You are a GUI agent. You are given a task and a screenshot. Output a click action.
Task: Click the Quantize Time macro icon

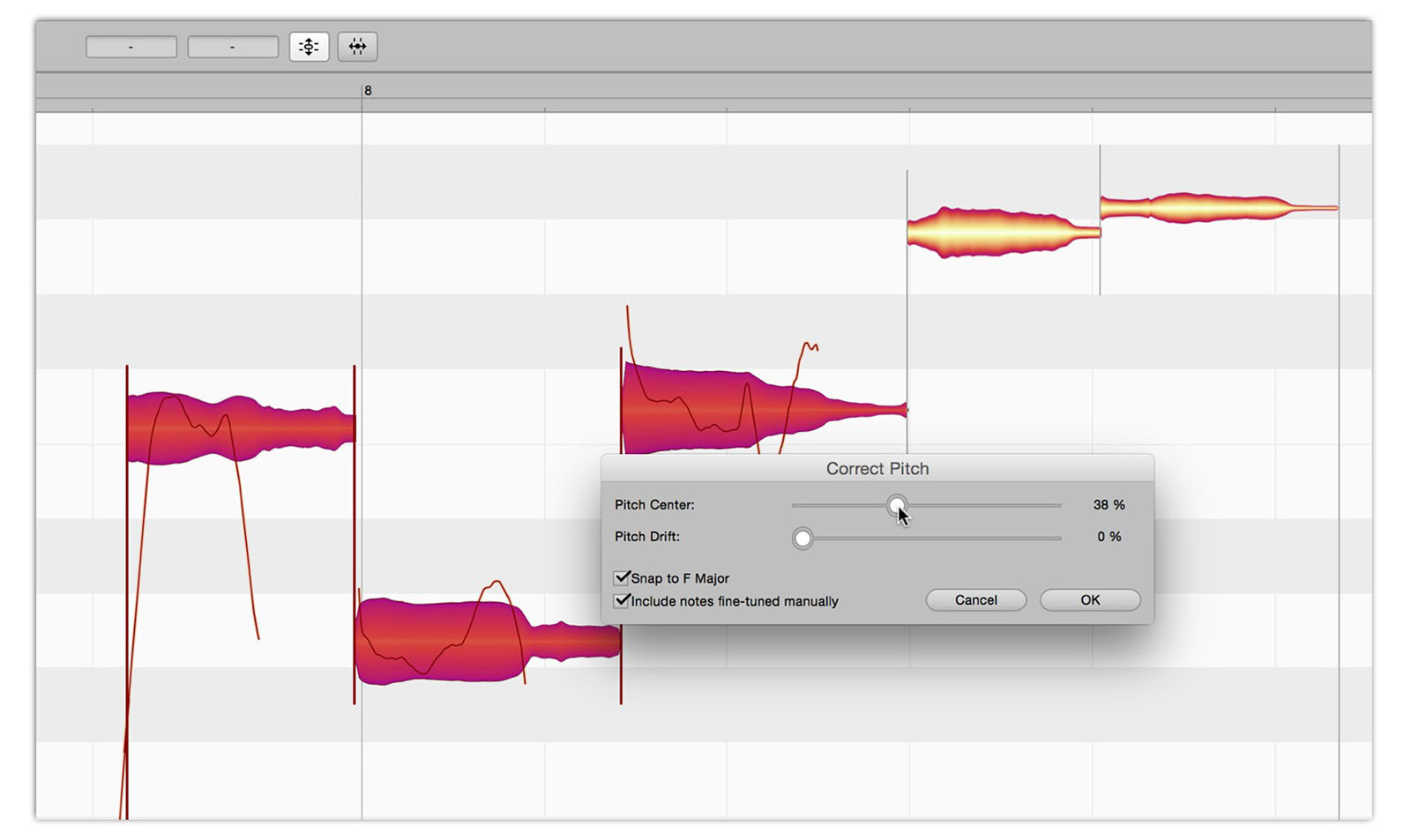pos(357,47)
